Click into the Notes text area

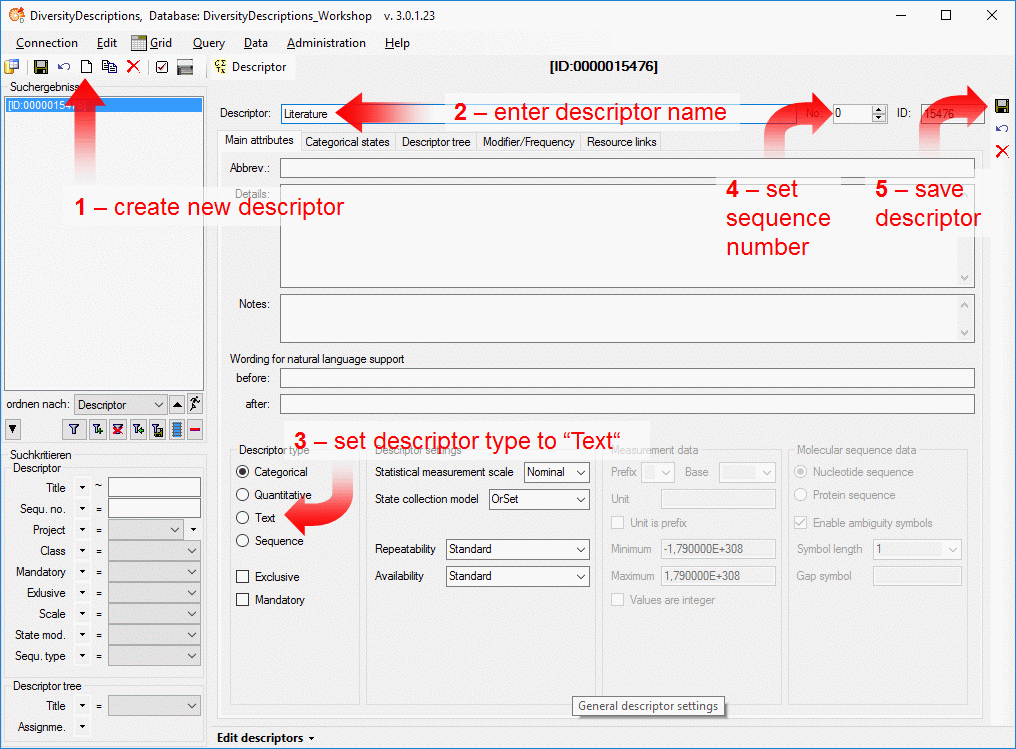(627, 318)
